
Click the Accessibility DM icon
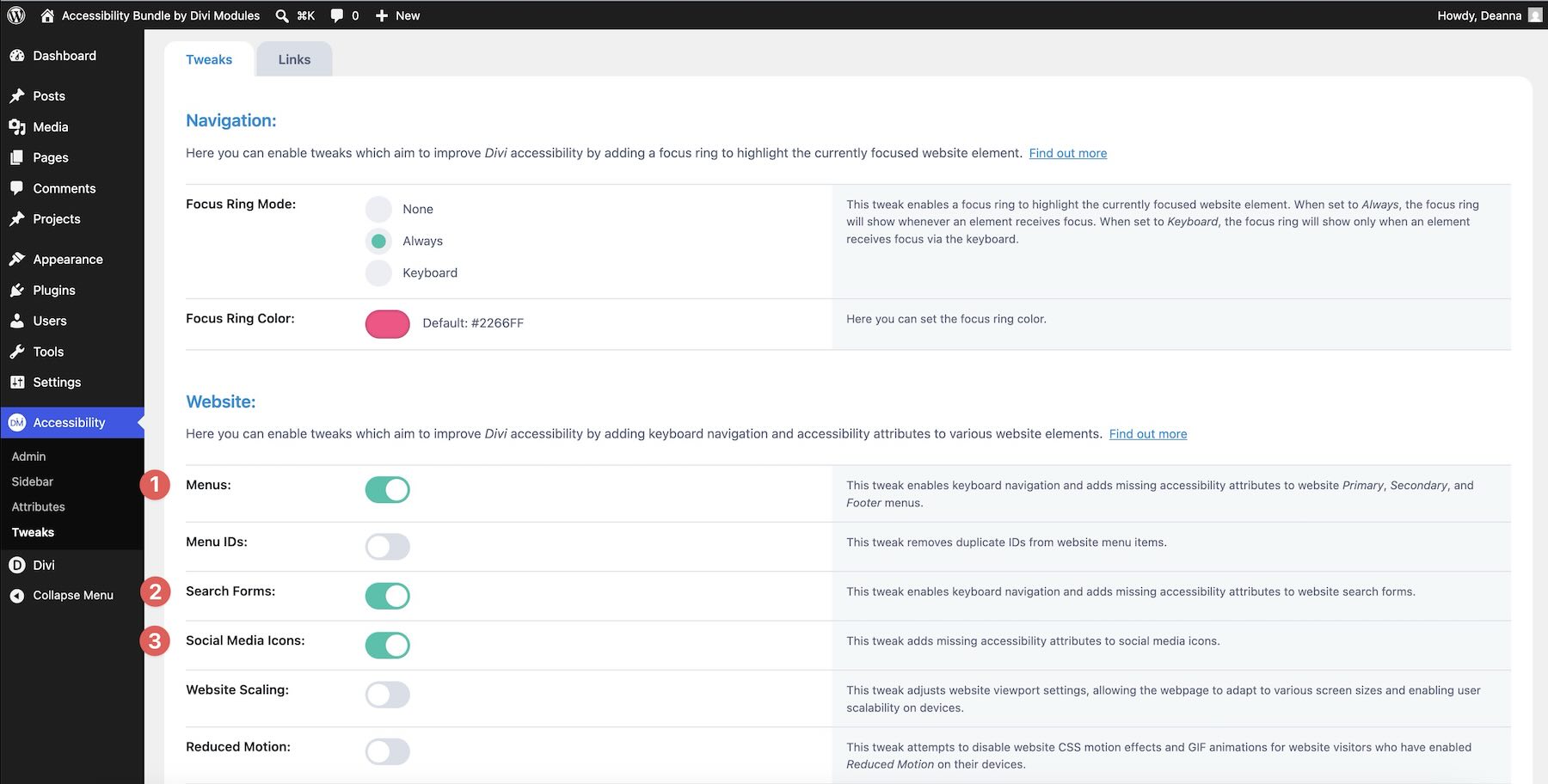pyautogui.click(x=17, y=422)
